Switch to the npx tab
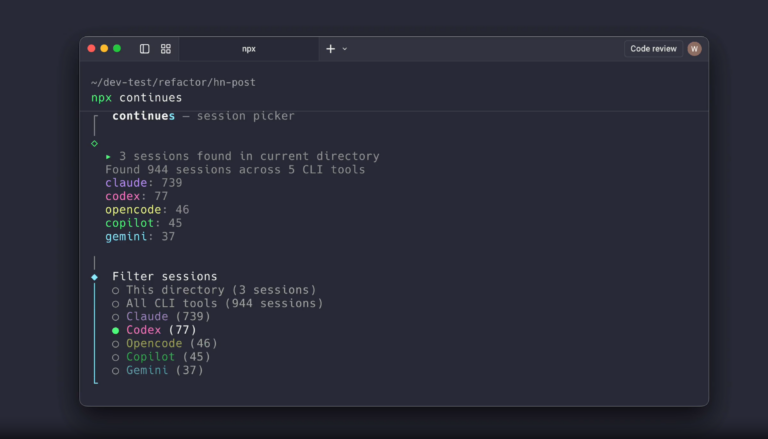The image size is (768, 439). click(x=249, y=49)
